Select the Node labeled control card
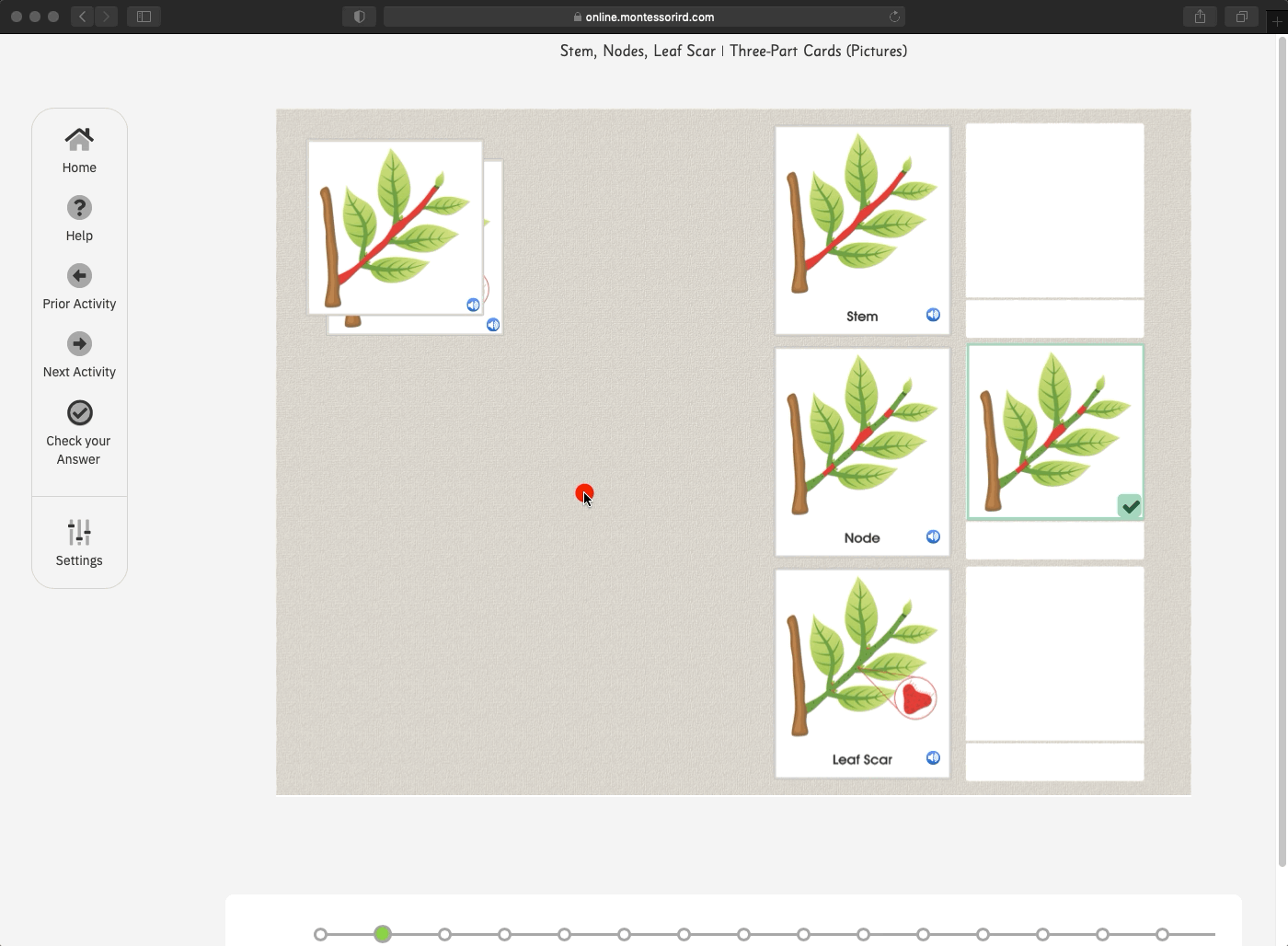The image size is (1288, 946). click(x=862, y=452)
